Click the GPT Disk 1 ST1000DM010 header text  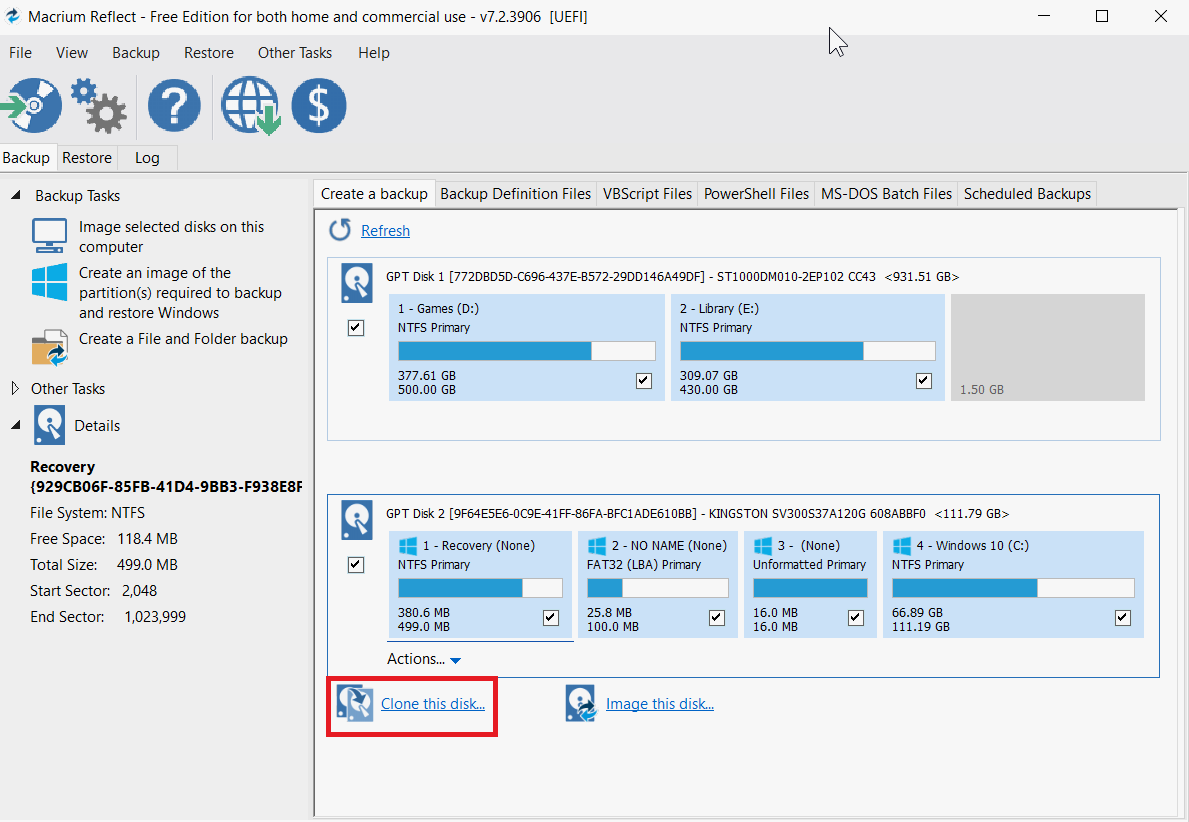[x=673, y=277]
